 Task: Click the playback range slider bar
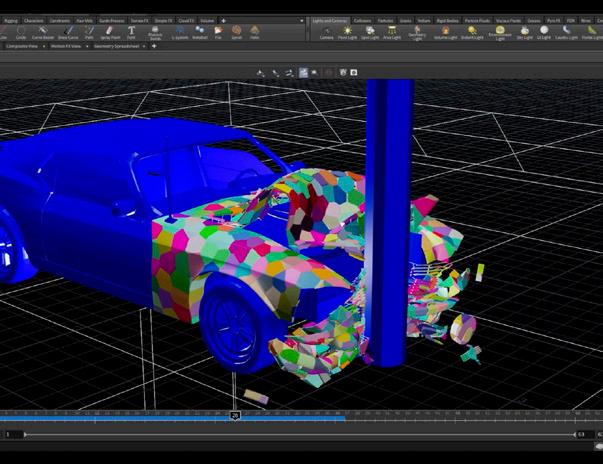[x=300, y=434]
